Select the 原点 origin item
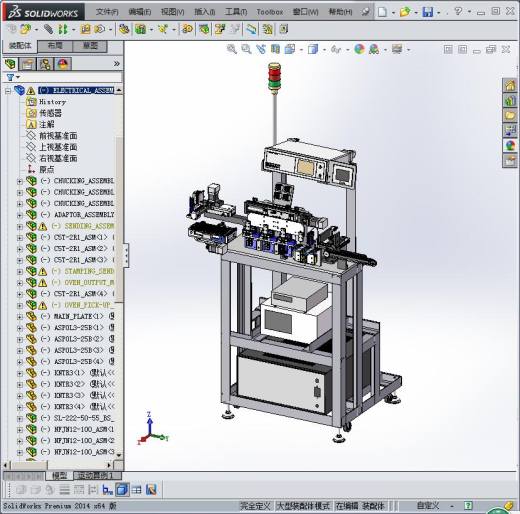Screen dimensions: 520x514 46,170
